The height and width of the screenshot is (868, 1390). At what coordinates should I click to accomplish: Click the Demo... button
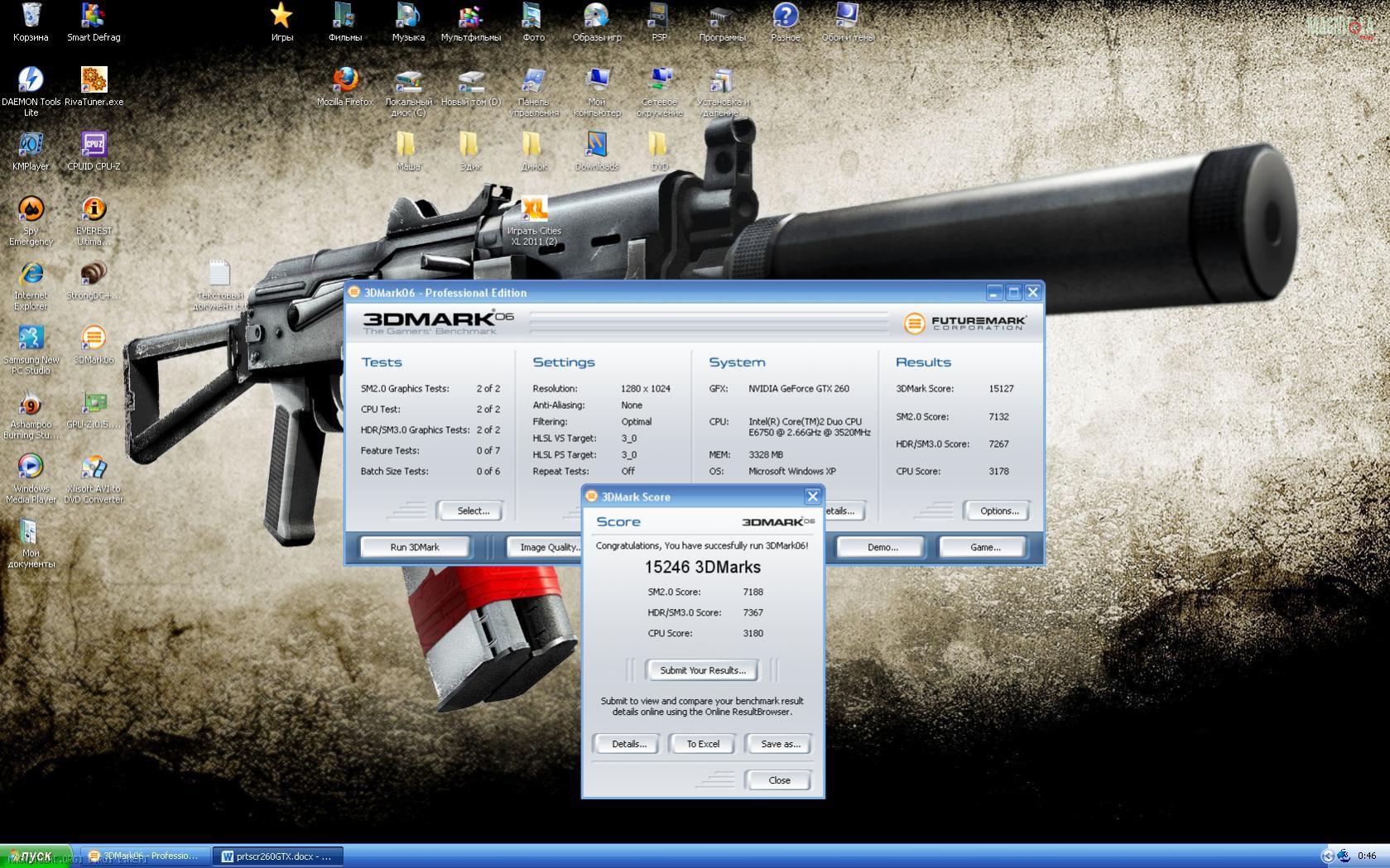[883, 547]
